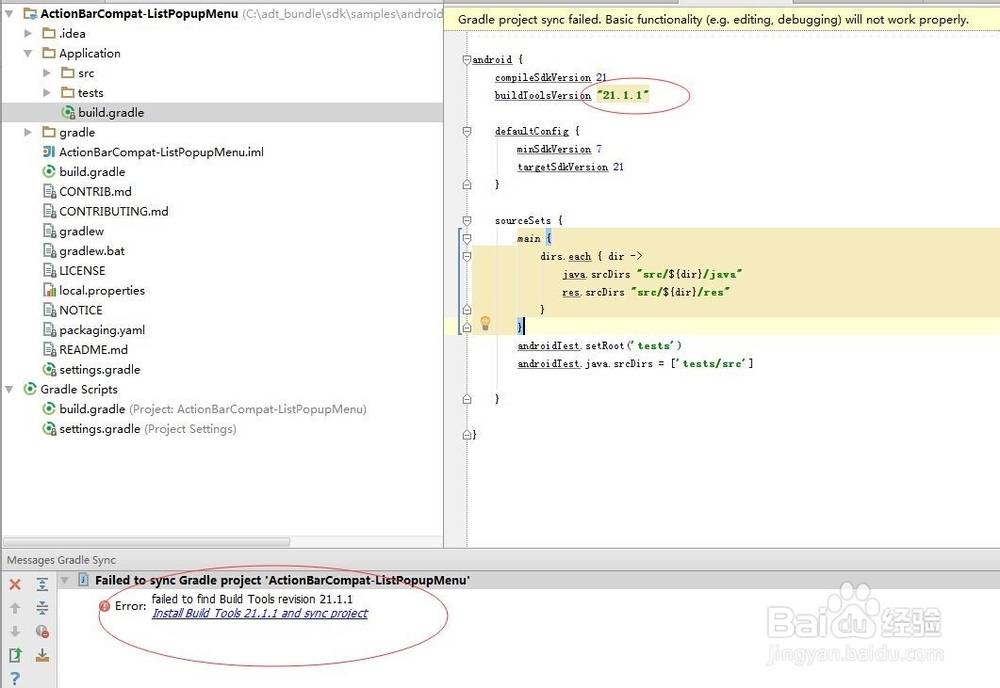The height and width of the screenshot is (688, 1000).
Task: Select packaging.yaml in project tree
Action: pyautogui.click(x=102, y=330)
